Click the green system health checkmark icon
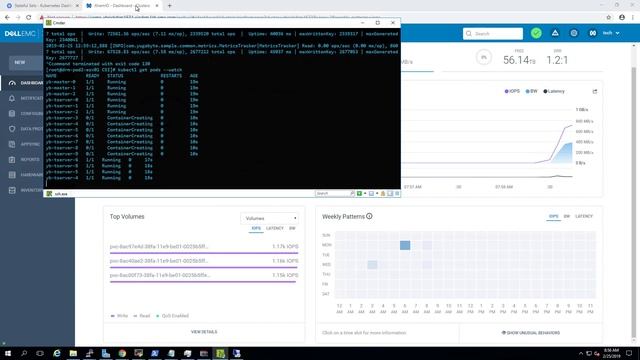This screenshot has height=360, width=640. pyautogui.click(x=536, y=33)
